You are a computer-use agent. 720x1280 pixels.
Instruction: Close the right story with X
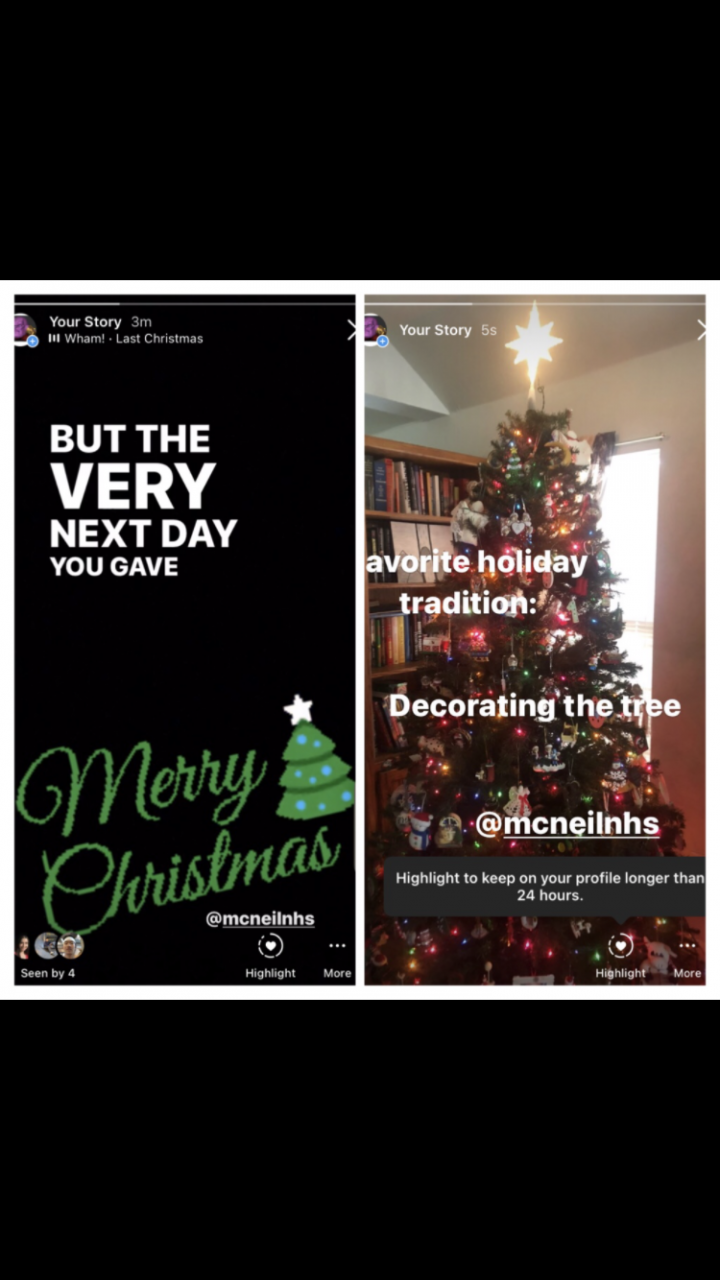(701, 329)
